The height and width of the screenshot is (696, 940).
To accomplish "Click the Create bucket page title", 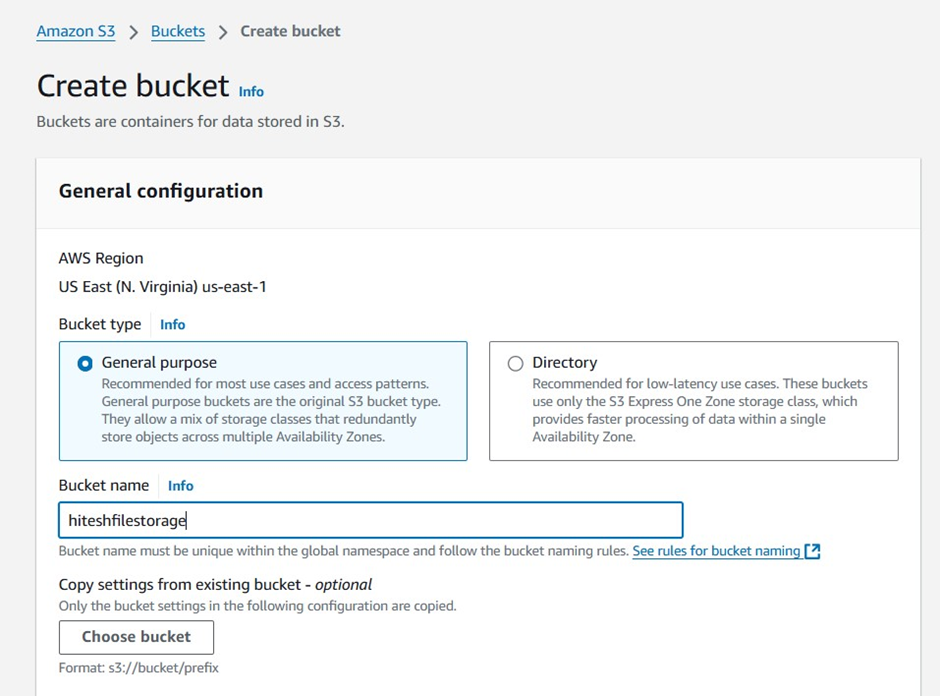I will (133, 86).
